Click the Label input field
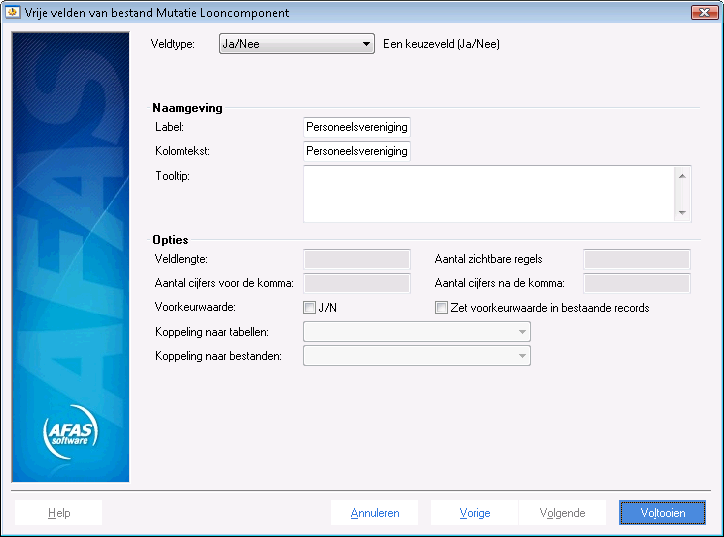Viewport: 724px width, 537px height. (356, 127)
